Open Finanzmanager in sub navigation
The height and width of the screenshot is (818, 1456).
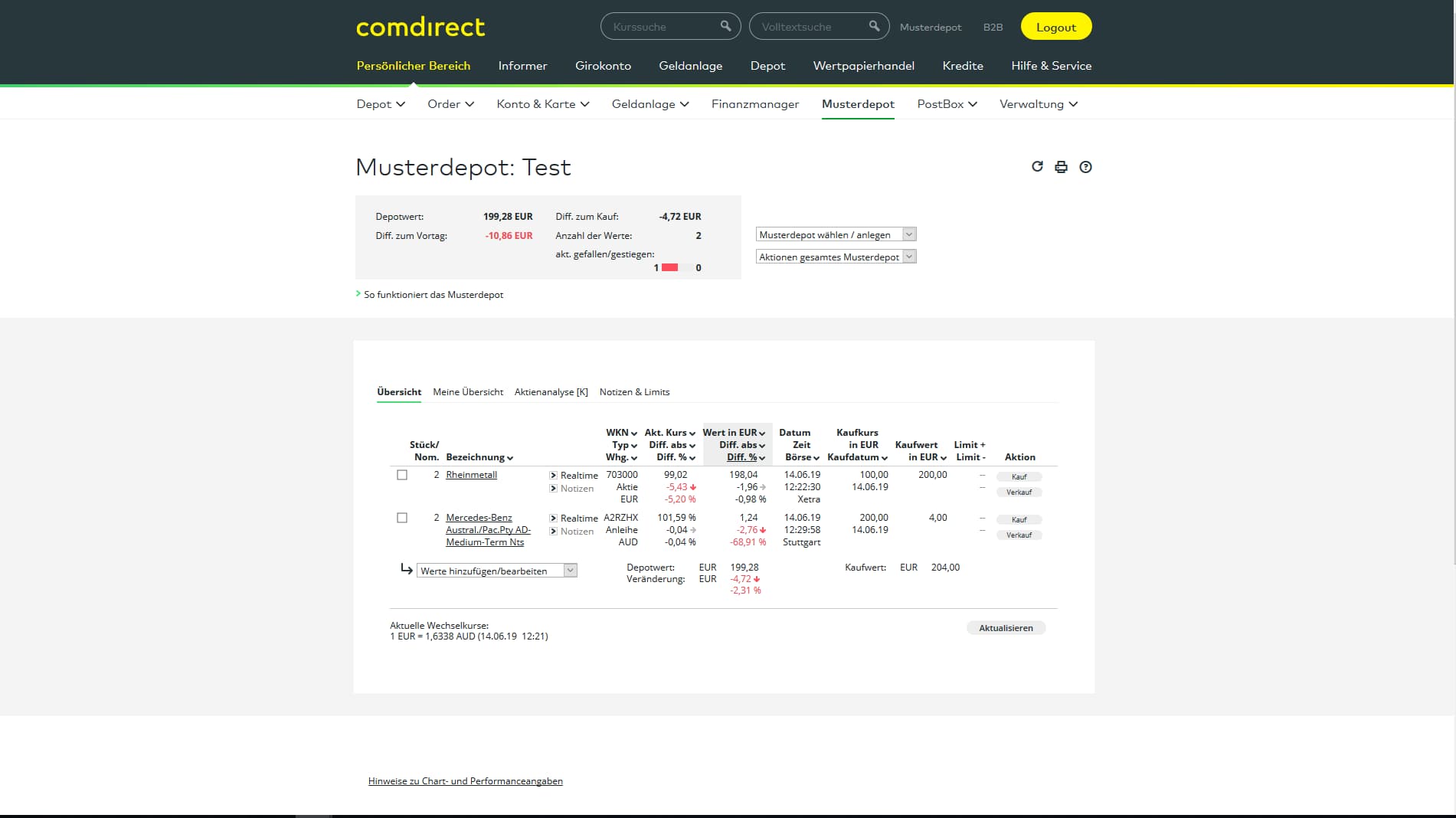pyautogui.click(x=754, y=104)
